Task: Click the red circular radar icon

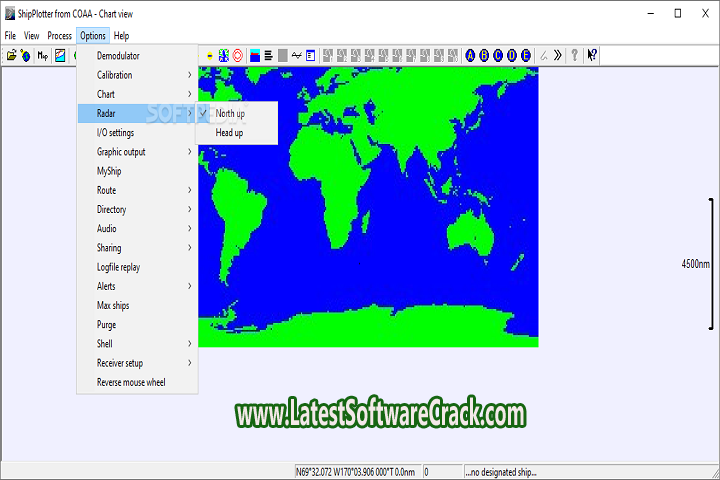Action: (238, 55)
